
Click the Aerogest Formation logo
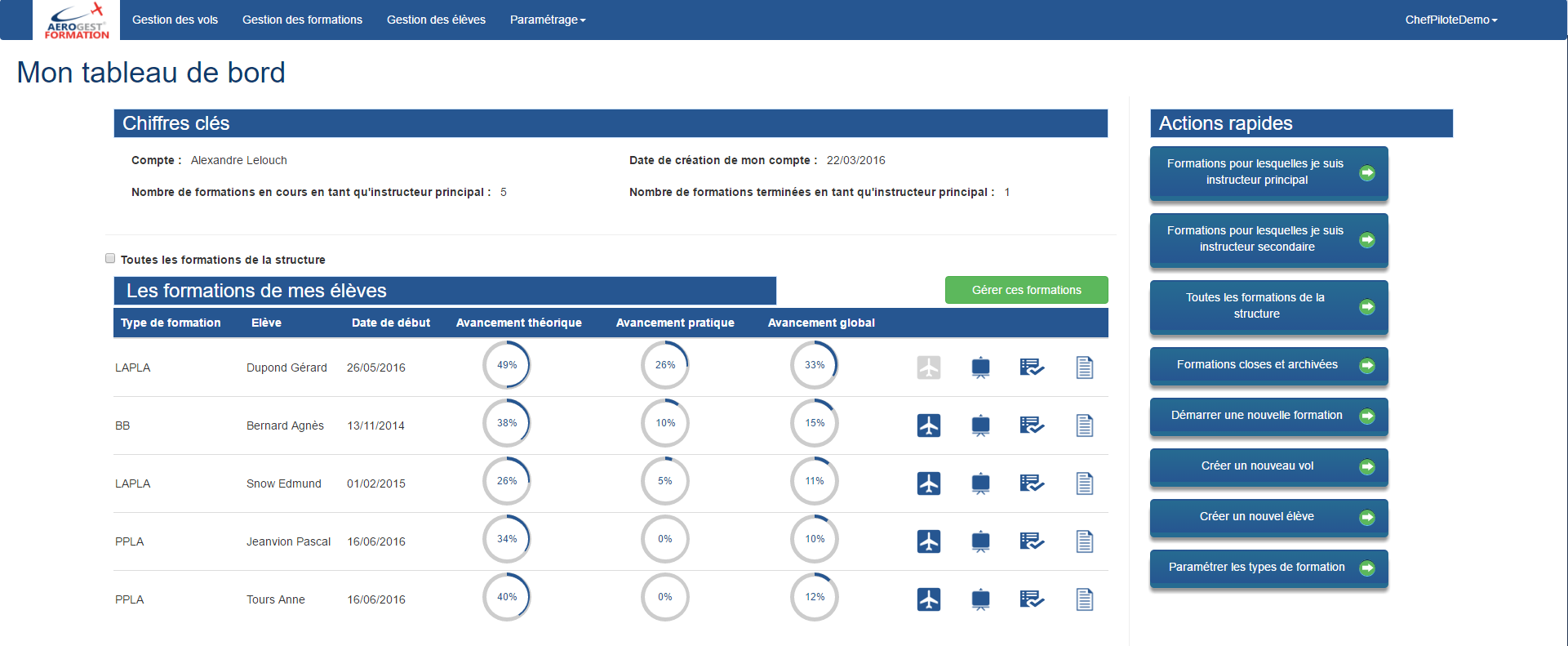[x=76, y=20]
